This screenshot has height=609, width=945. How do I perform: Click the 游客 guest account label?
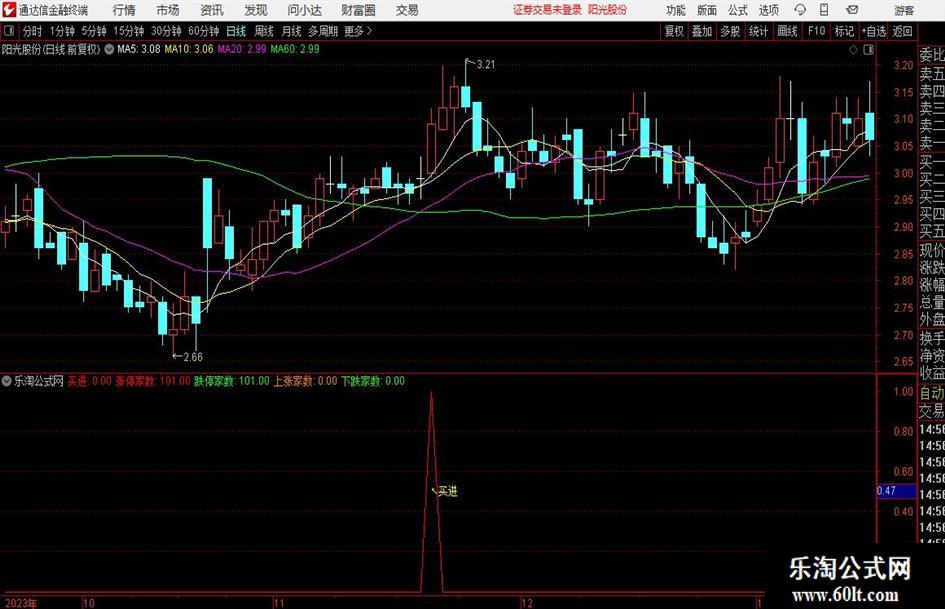pyautogui.click(x=903, y=10)
